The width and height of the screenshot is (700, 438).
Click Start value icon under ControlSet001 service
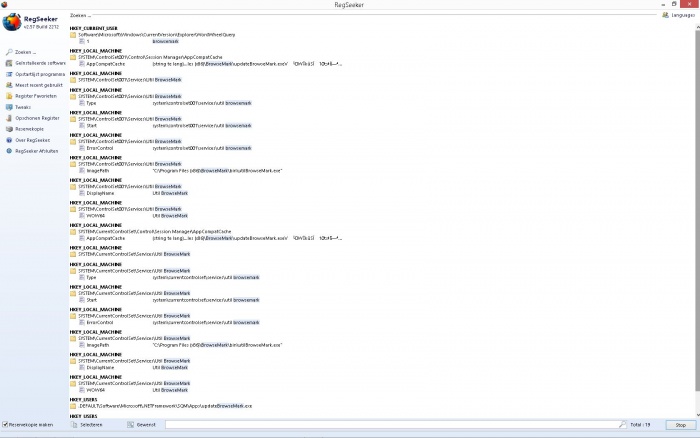pyautogui.click(x=82, y=126)
